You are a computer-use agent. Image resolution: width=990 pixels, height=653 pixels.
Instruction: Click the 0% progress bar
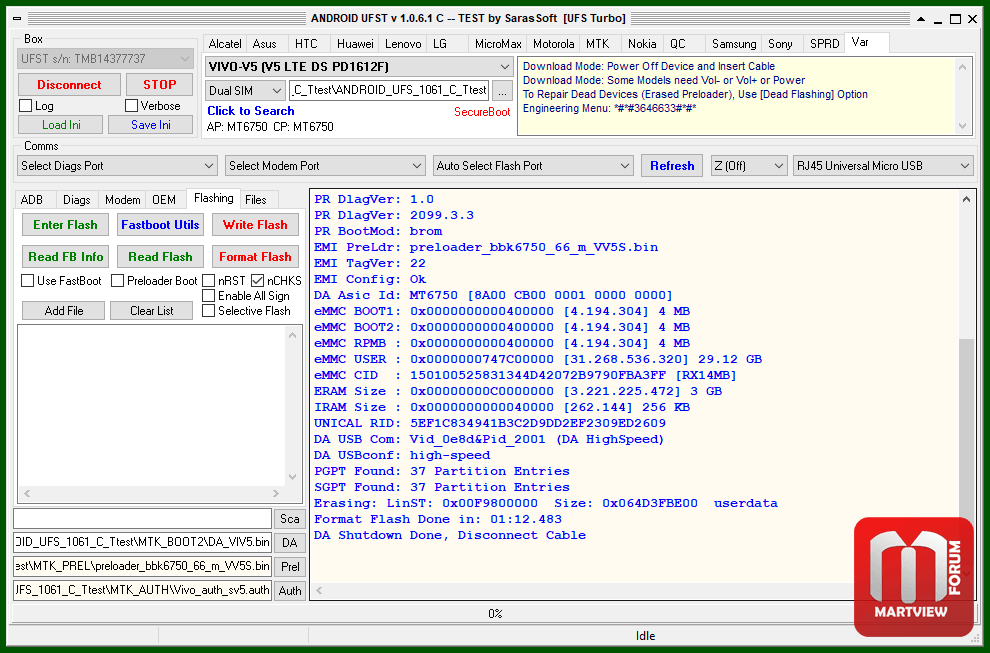coord(495,614)
